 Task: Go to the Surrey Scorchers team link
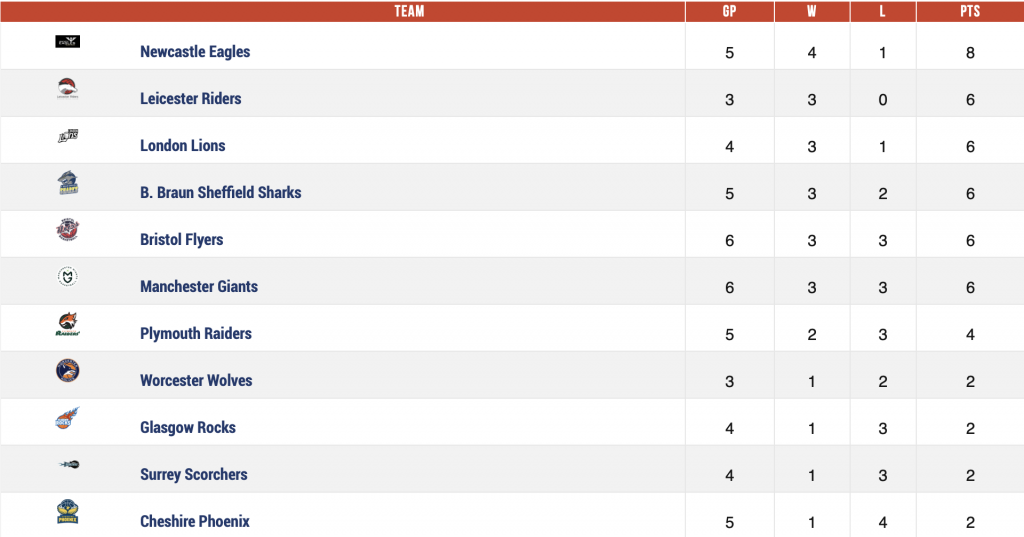click(x=193, y=475)
